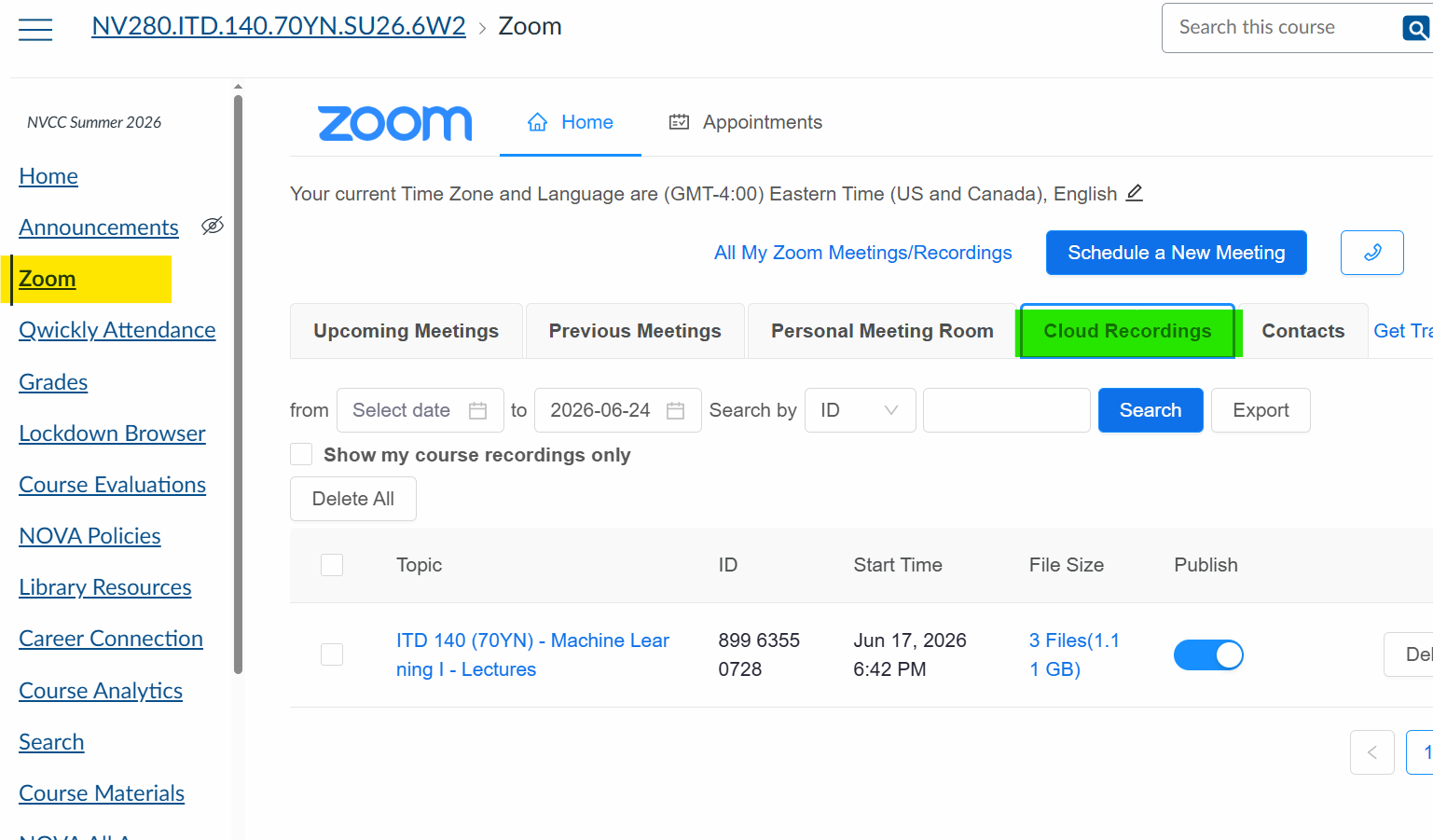Toggle the Publish switch for ITD 140

[x=1208, y=654]
